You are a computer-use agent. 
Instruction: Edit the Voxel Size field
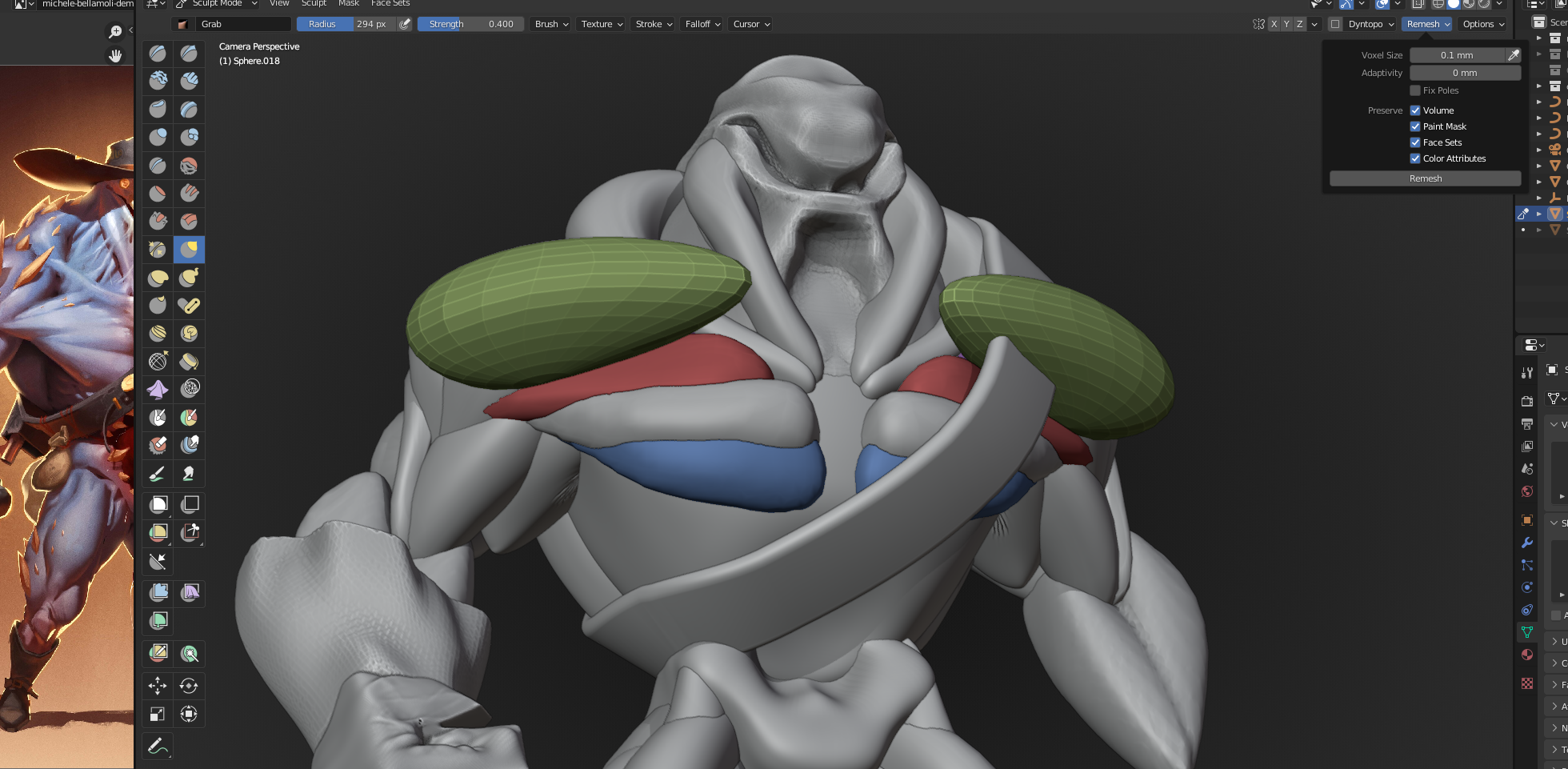[x=1457, y=55]
